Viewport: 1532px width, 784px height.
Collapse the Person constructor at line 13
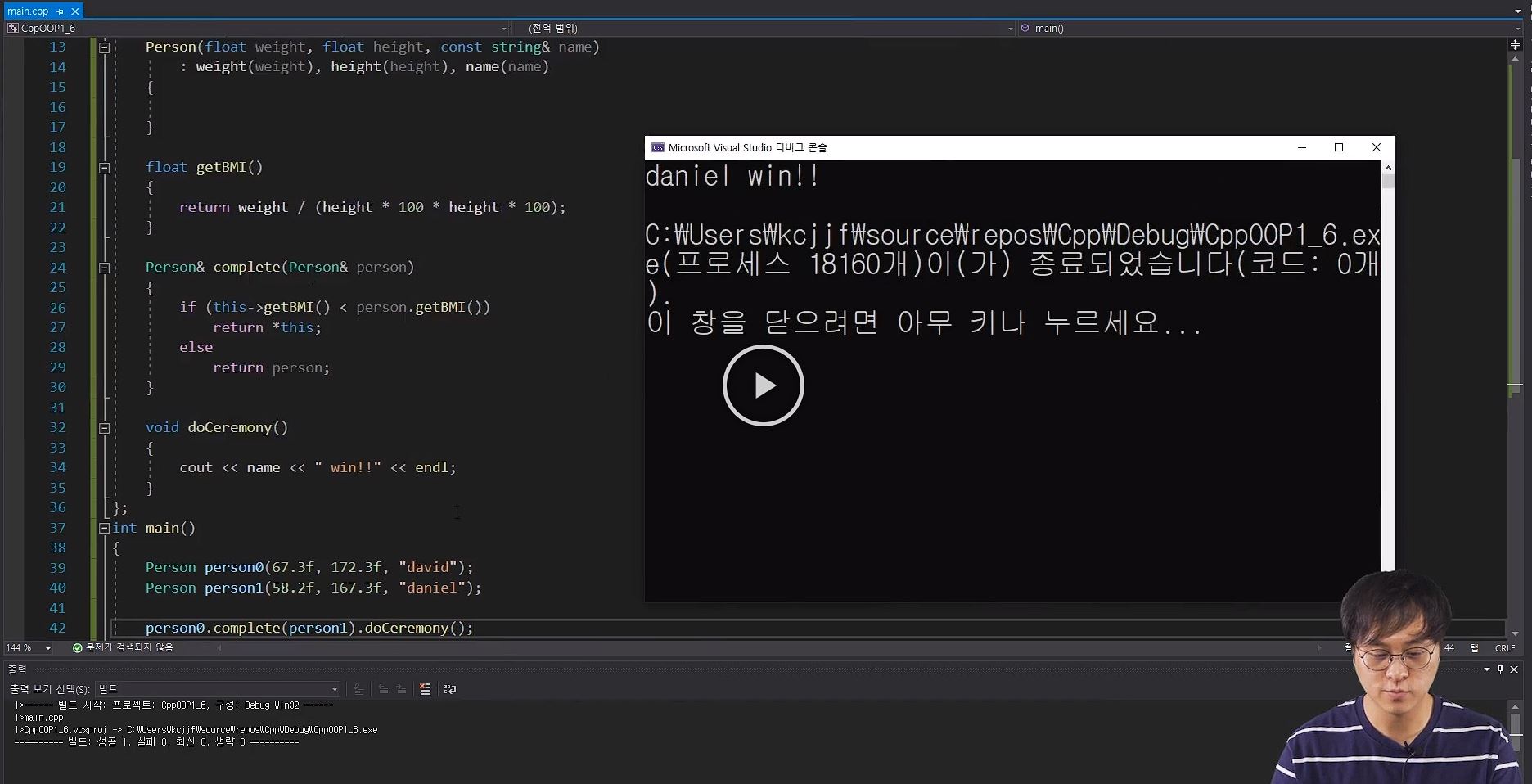pos(105,47)
